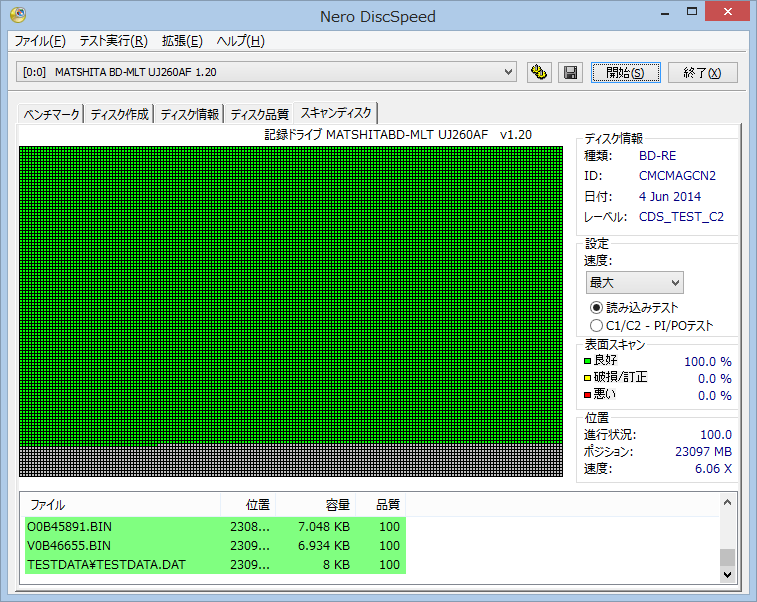Click the disc ID value CMCMAGCN2
Image resolution: width=757 pixels, height=602 pixels.
[677, 176]
